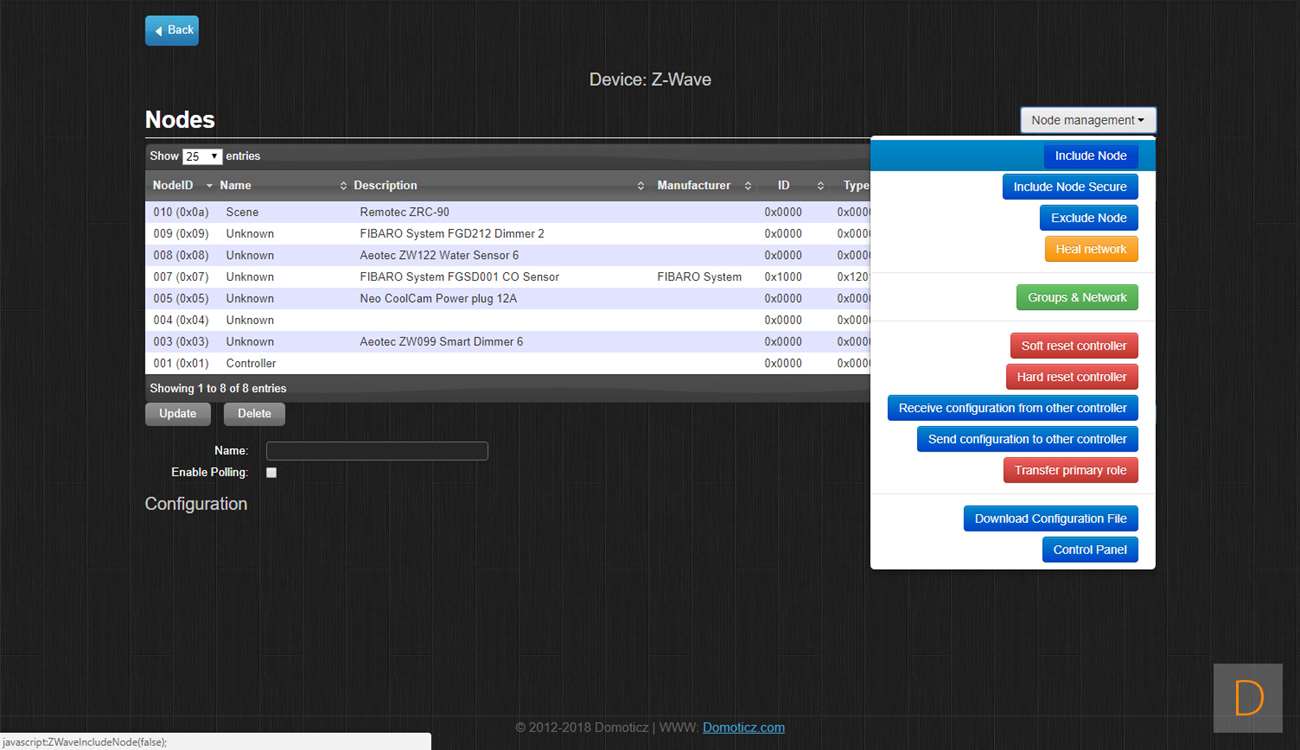Click the Back arrow button
Image resolution: width=1300 pixels, height=750 pixels.
coord(172,30)
